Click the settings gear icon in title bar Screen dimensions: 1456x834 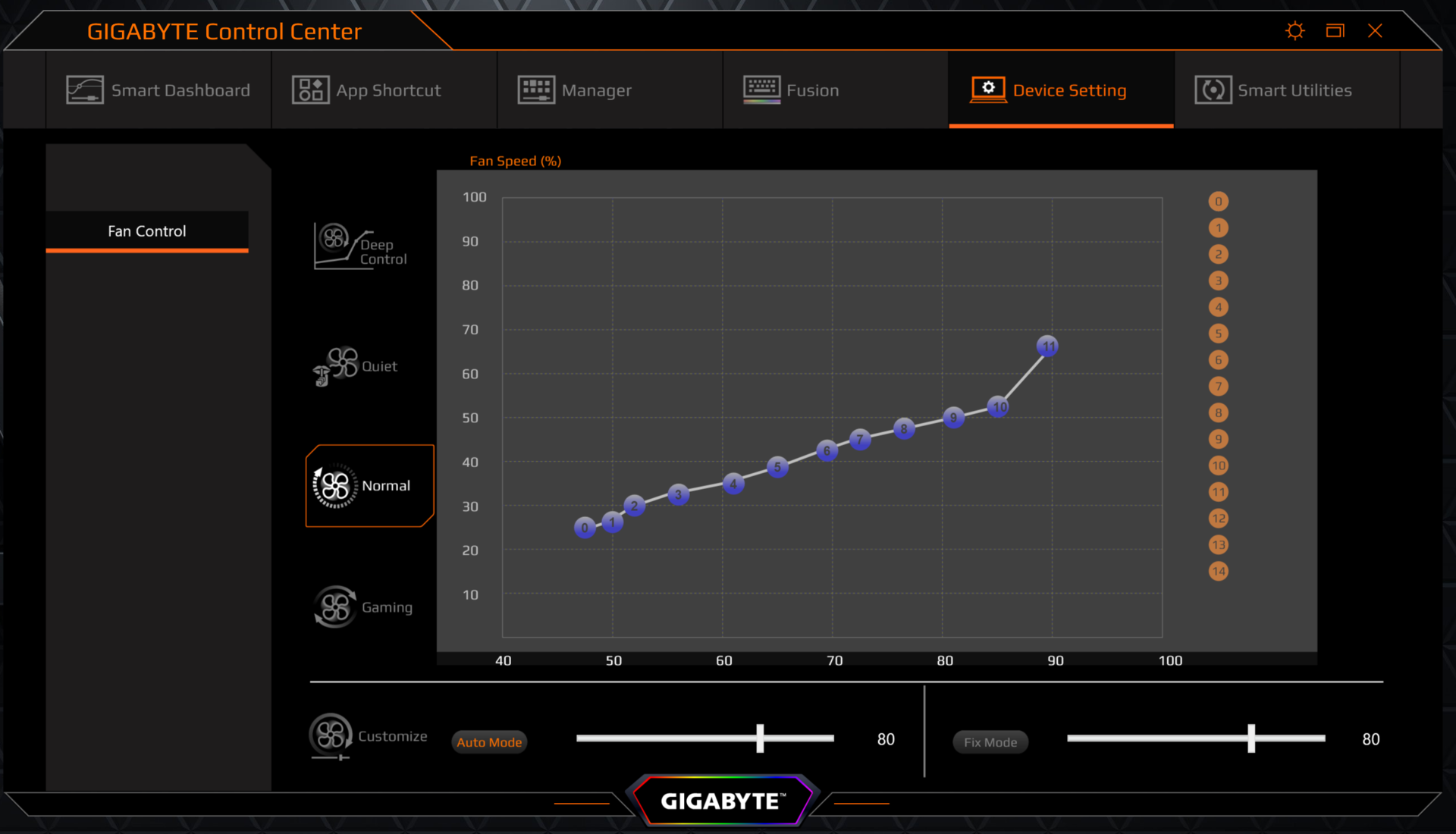click(1295, 31)
